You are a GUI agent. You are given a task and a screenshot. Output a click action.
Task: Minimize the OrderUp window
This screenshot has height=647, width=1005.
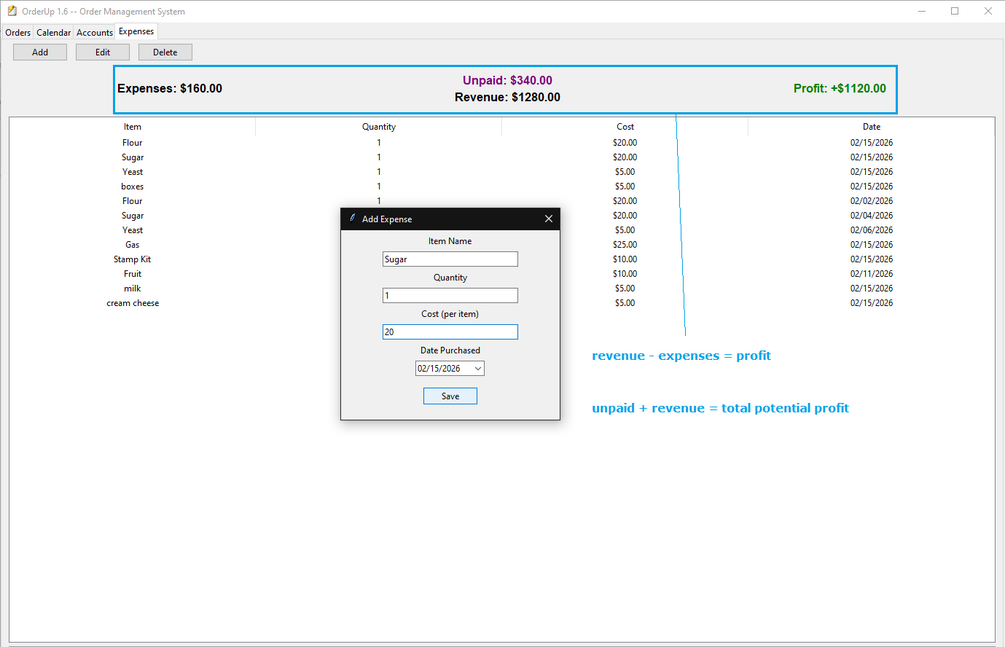[922, 11]
